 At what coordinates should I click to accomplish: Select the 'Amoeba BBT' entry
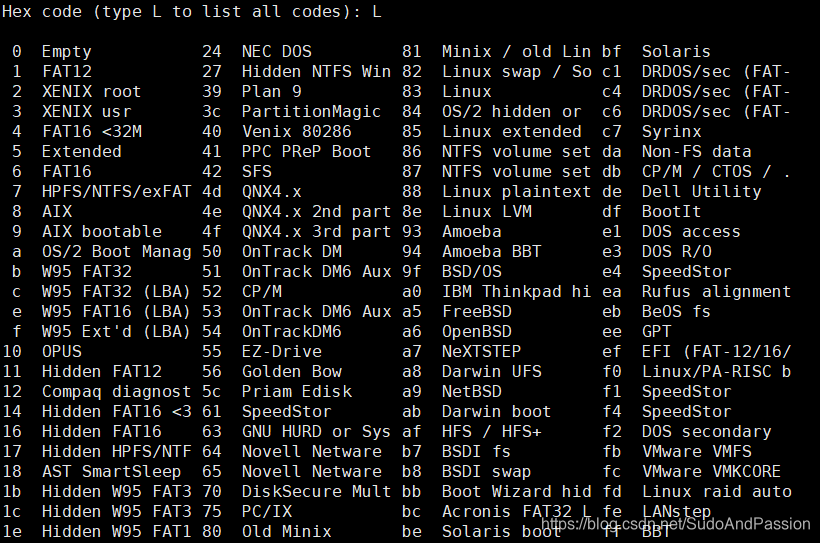[x=492, y=252]
